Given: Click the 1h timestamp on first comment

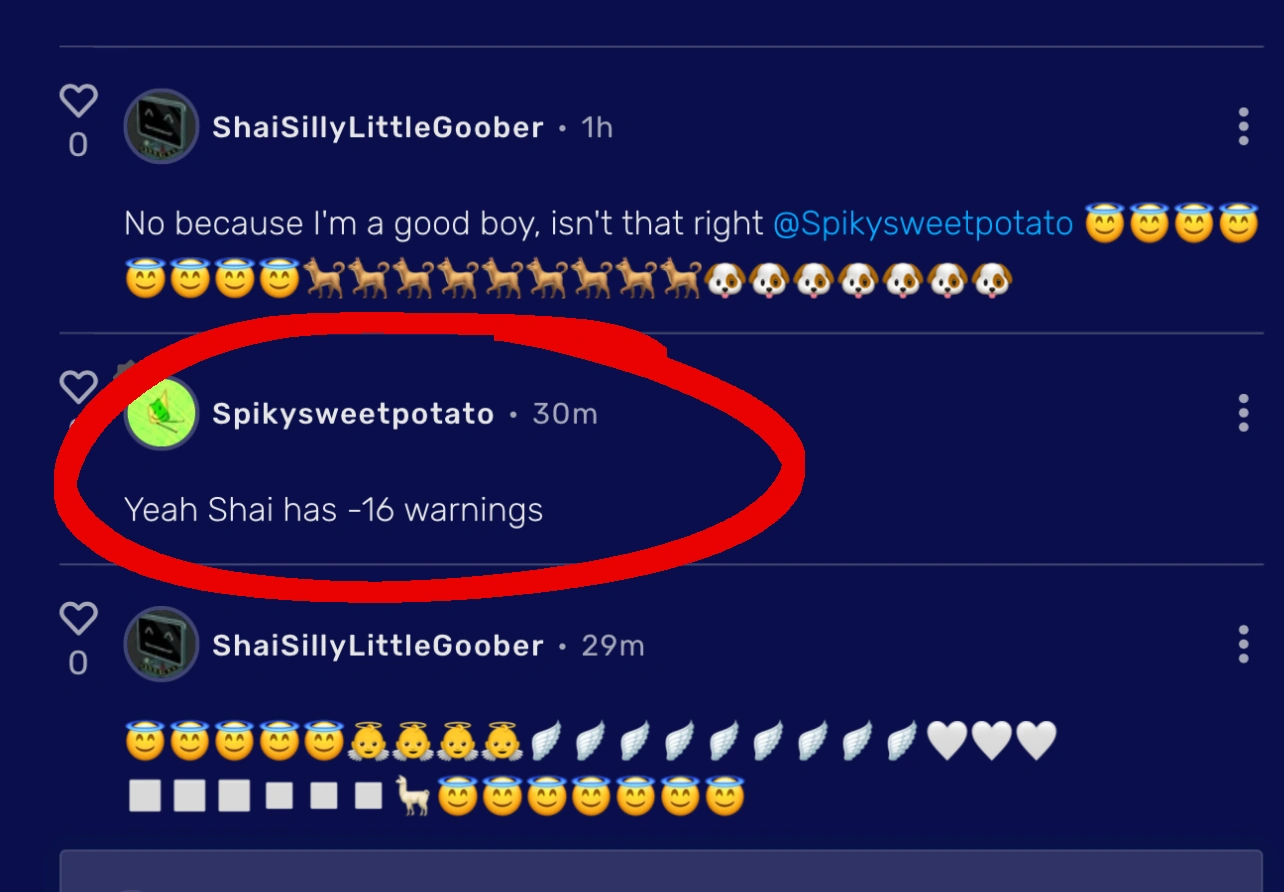Looking at the screenshot, I should [x=597, y=128].
